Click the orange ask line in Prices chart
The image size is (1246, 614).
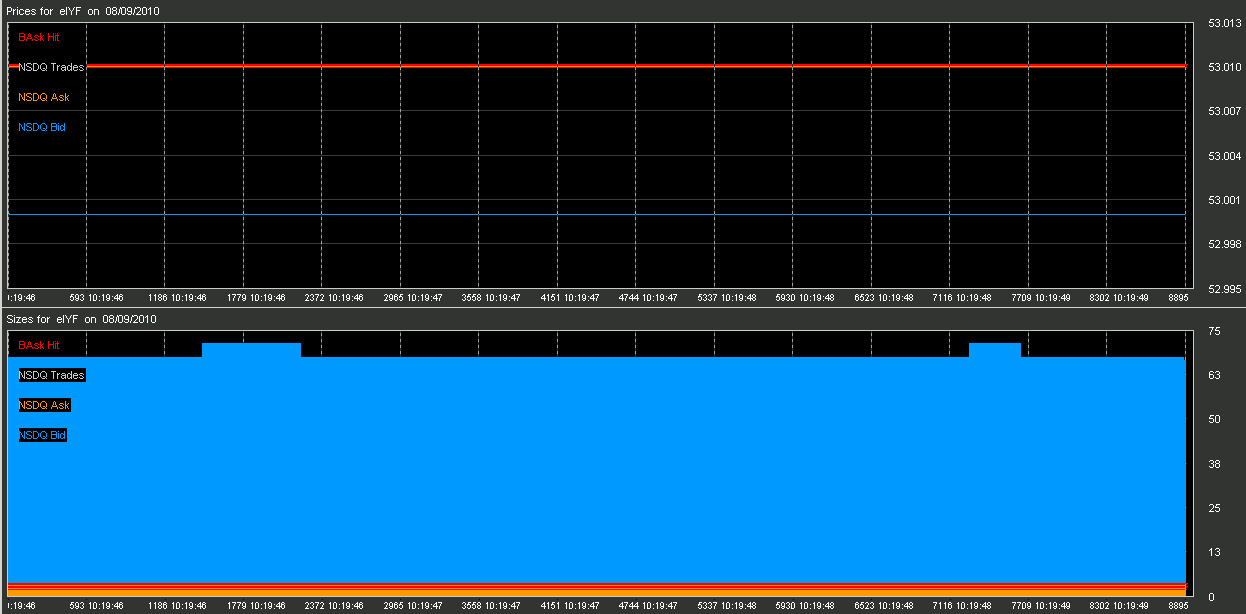pyautogui.click(x=600, y=65)
